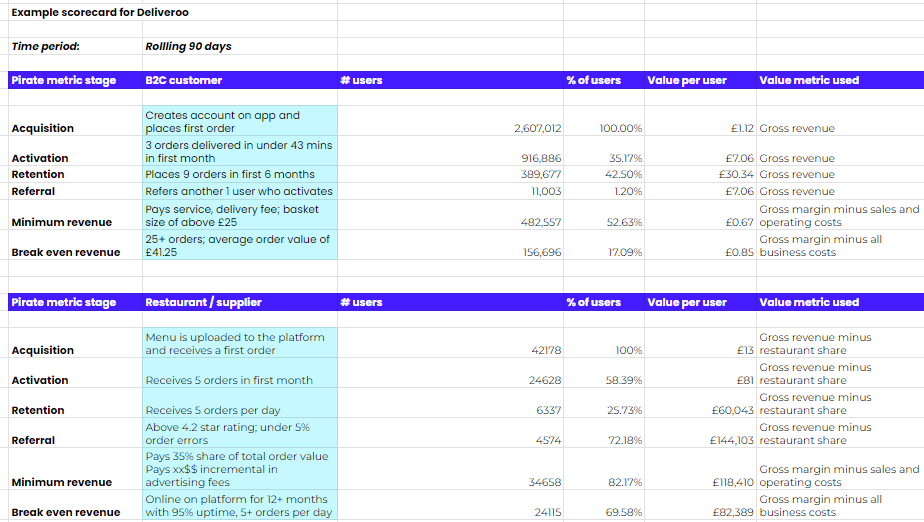The image size is (924, 522).
Task: Click 'Online on platform for 12+ months' cell
Action: pos(240,506)
